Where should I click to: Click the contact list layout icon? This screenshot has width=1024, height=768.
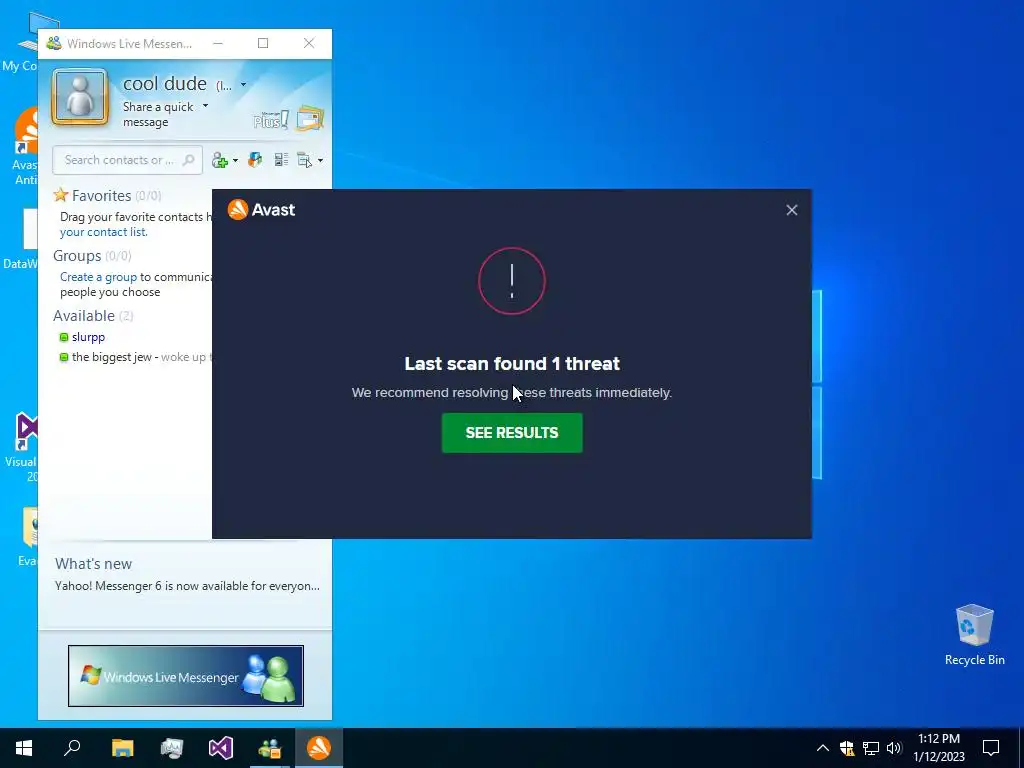281,160
